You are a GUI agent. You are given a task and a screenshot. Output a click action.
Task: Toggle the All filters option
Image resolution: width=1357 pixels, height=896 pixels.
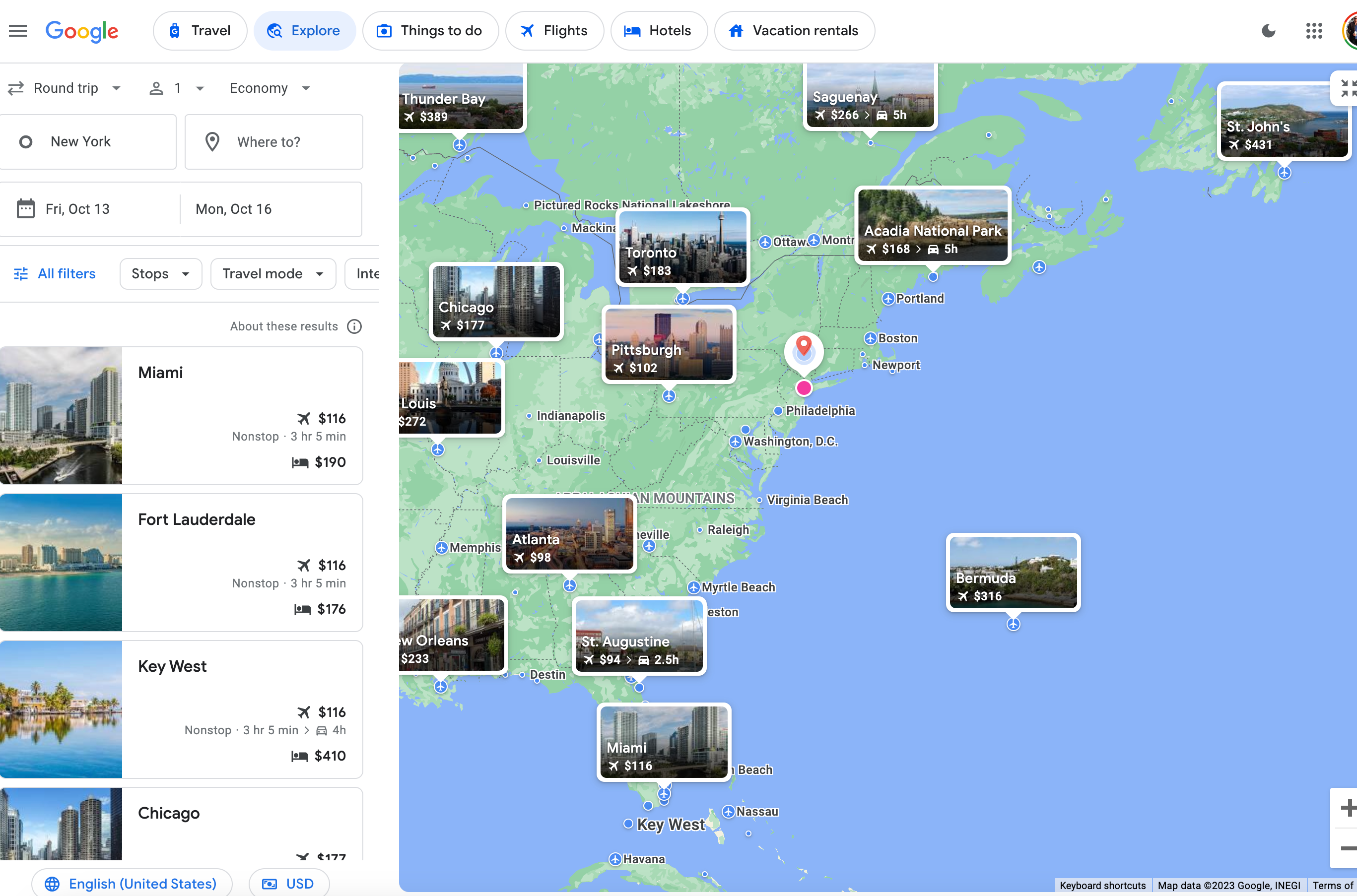tap(55, 273)
